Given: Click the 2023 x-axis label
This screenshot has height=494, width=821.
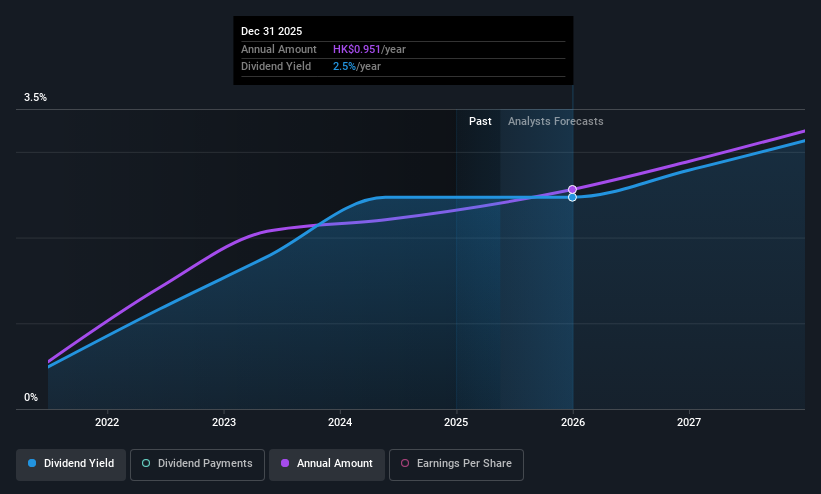Looking at the screenshot, I should coord(224,422).
